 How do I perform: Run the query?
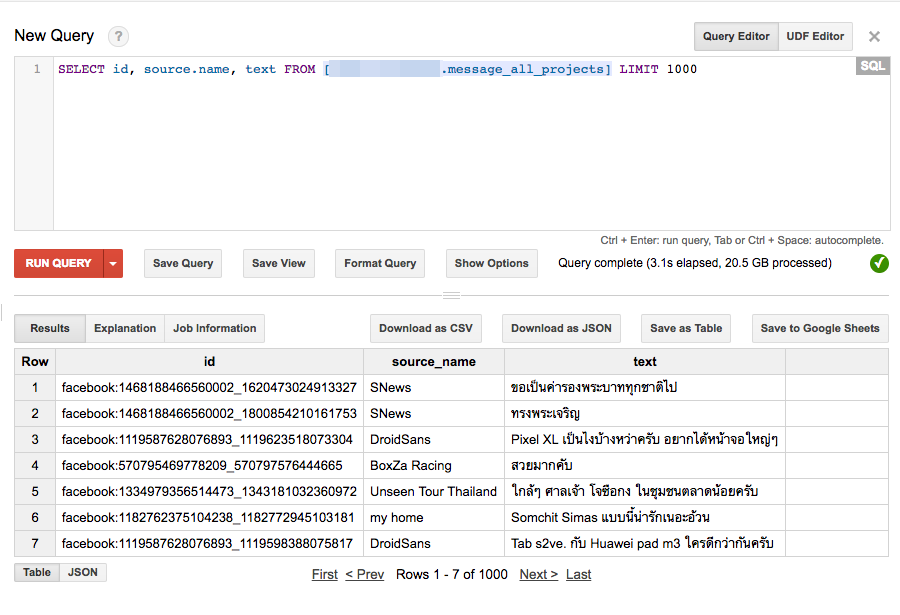coord(59,264)
